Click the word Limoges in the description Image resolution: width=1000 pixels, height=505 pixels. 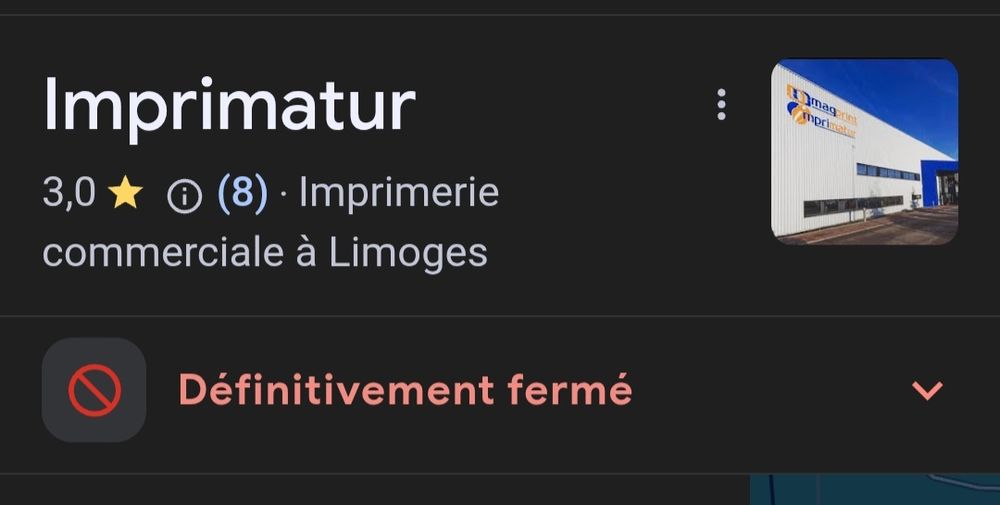tap(408, 253)
